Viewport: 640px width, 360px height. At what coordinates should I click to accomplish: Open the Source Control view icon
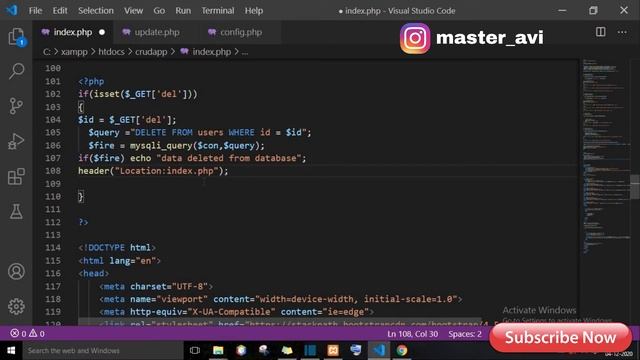click(x=16, y=106)
